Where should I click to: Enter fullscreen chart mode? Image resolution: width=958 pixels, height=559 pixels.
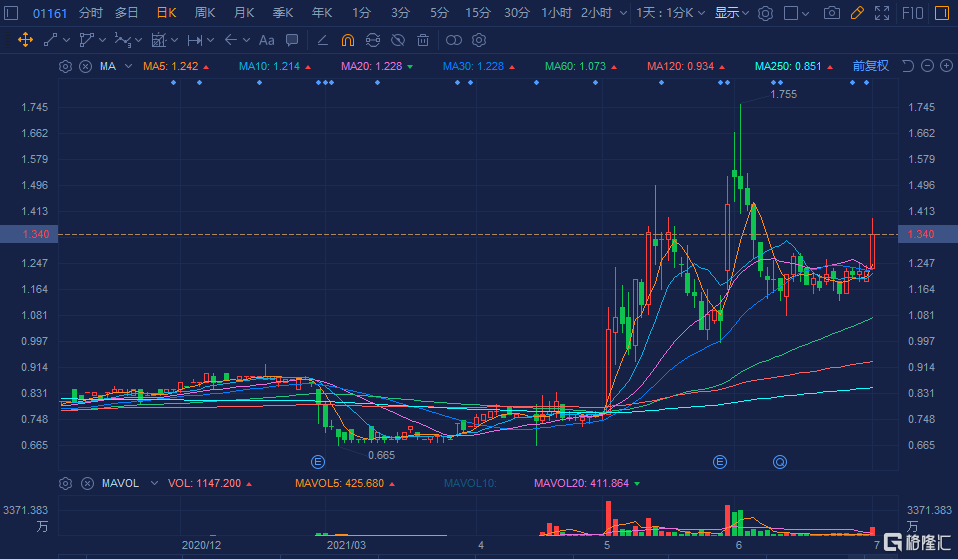[x=881, y=13]
